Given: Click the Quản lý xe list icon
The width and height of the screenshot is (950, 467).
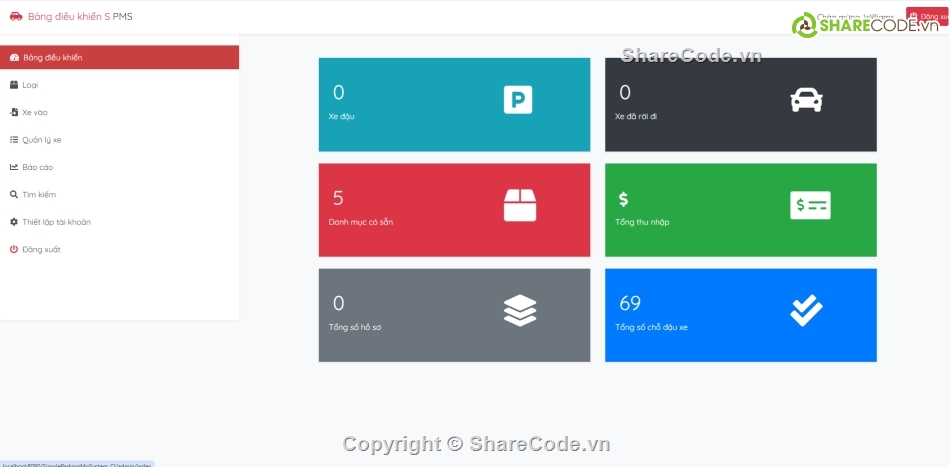Looking at the screenshot, I should pos(14,140).
